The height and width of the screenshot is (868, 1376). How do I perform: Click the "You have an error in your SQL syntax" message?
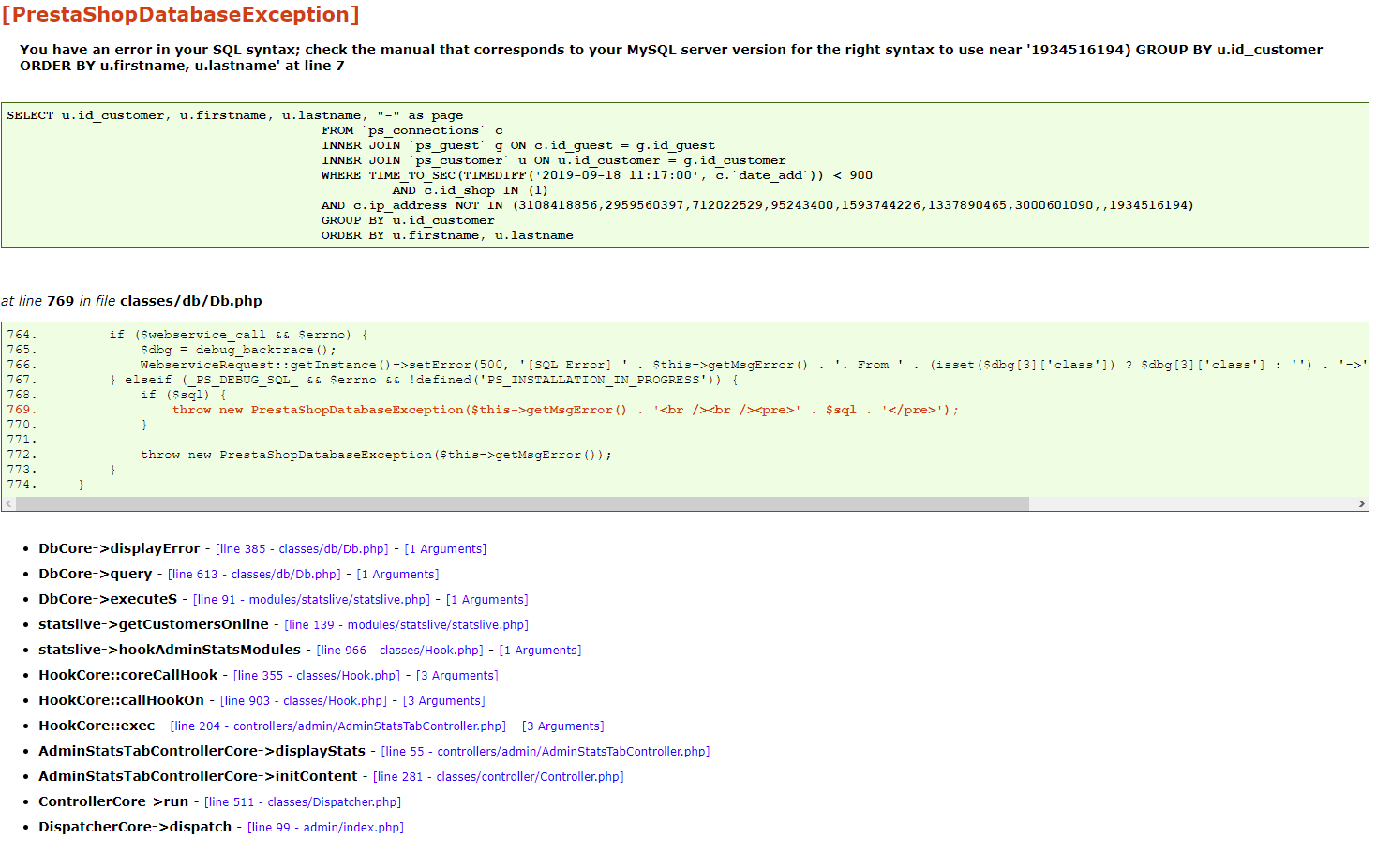tap(671, 58)
